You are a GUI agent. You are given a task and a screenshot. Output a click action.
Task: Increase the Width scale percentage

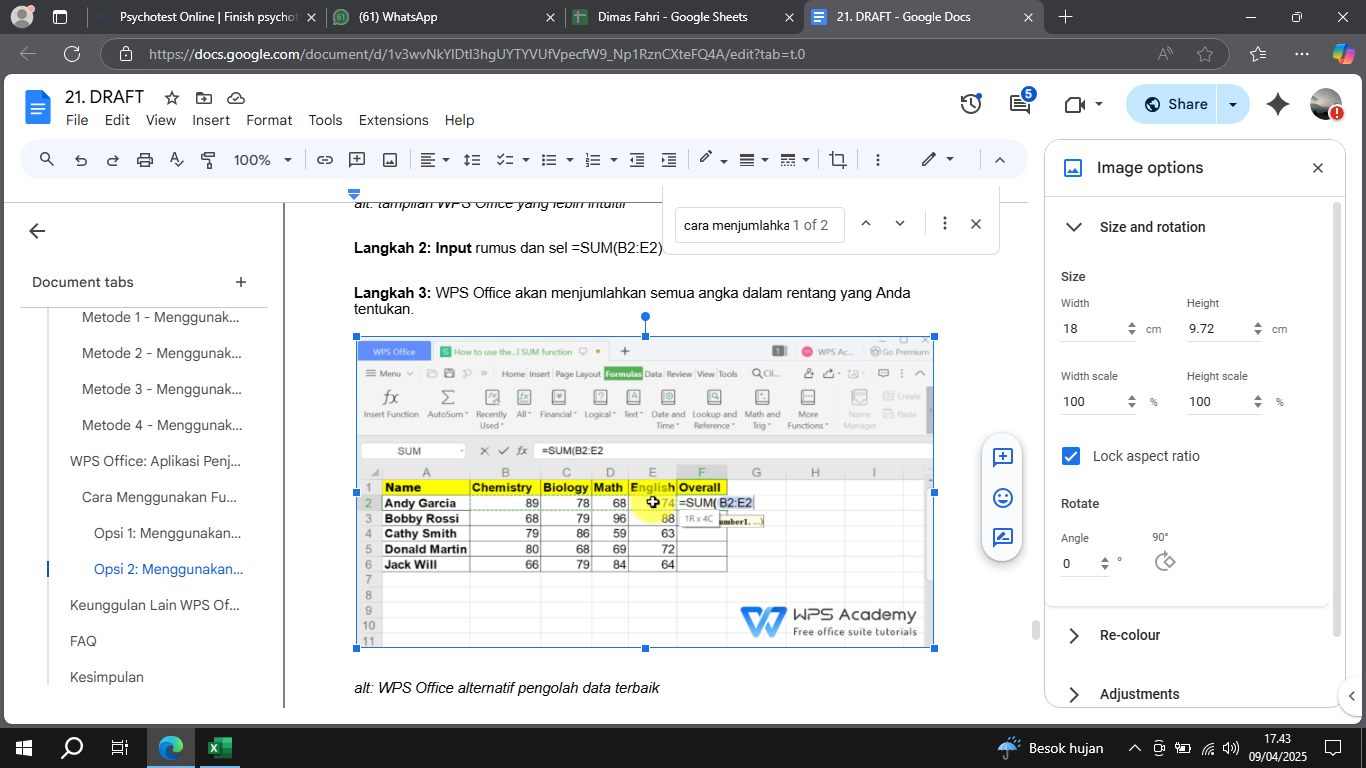pyautogui.click(x=1131, y=396)
